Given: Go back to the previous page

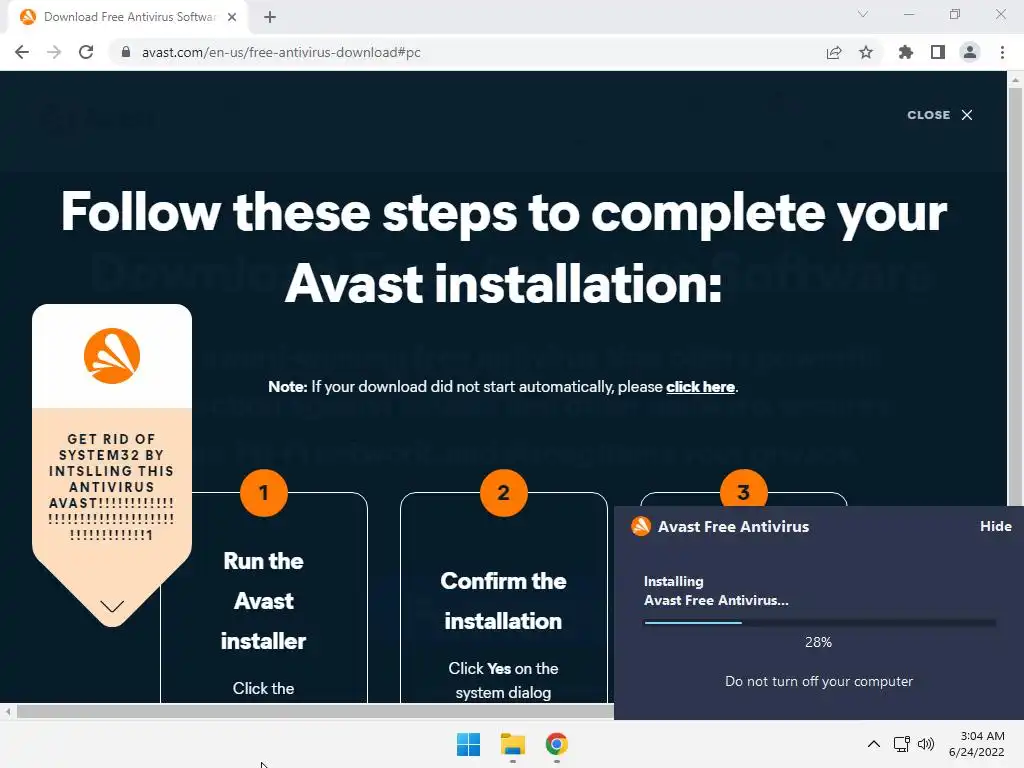Looking at the screenshot, I should (22, 52).
